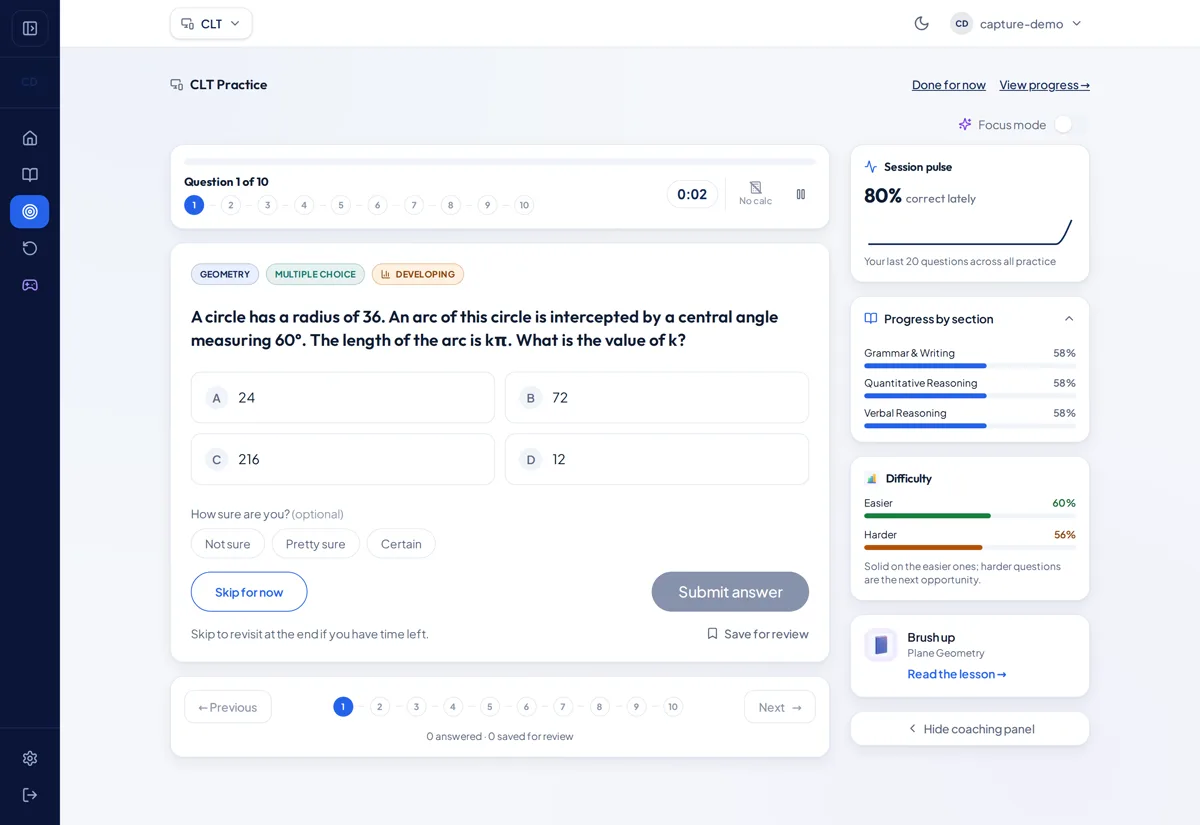Viewport: 1200px width, 825px height.
Task: Click the Brush up lesson book icon
Action: pyautogui.click(x=881, y=645)
